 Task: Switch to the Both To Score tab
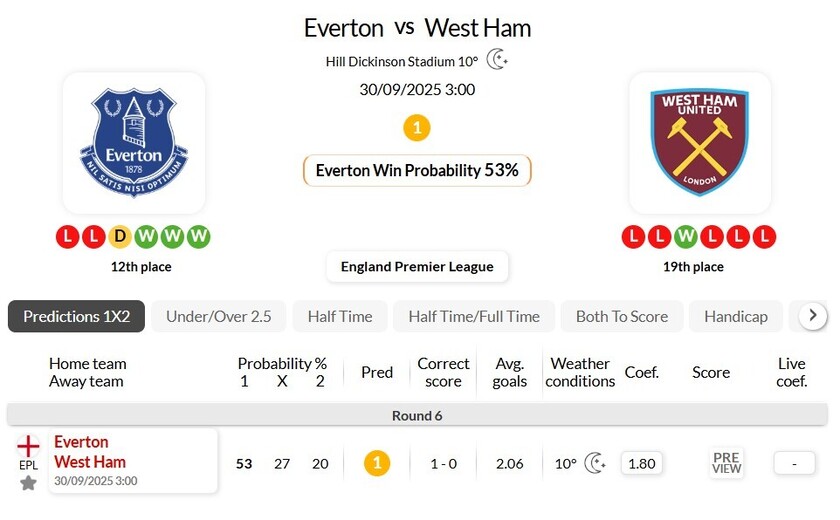pos(622,316)
